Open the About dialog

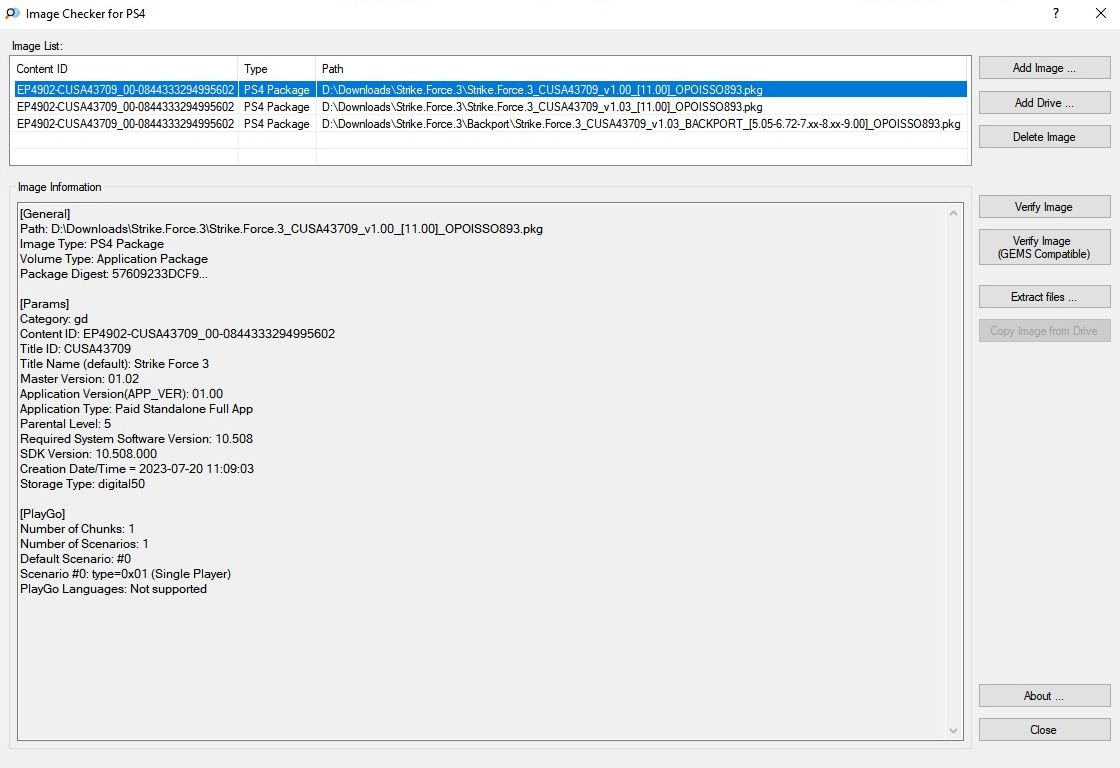tap(1044, 696)
